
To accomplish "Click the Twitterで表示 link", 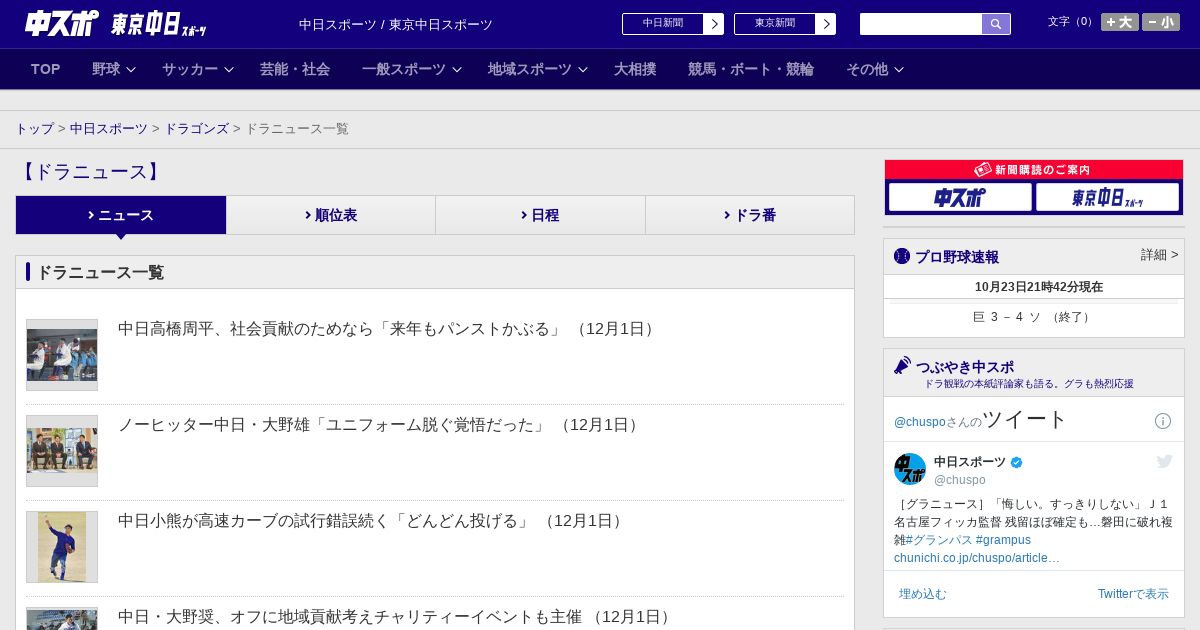I will click(1133, 594).
